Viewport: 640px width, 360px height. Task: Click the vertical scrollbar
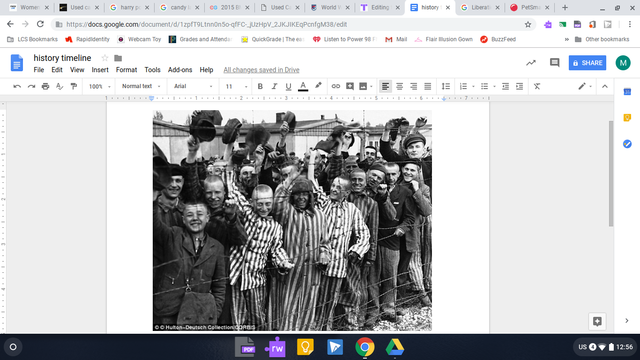tap(611, 173)
